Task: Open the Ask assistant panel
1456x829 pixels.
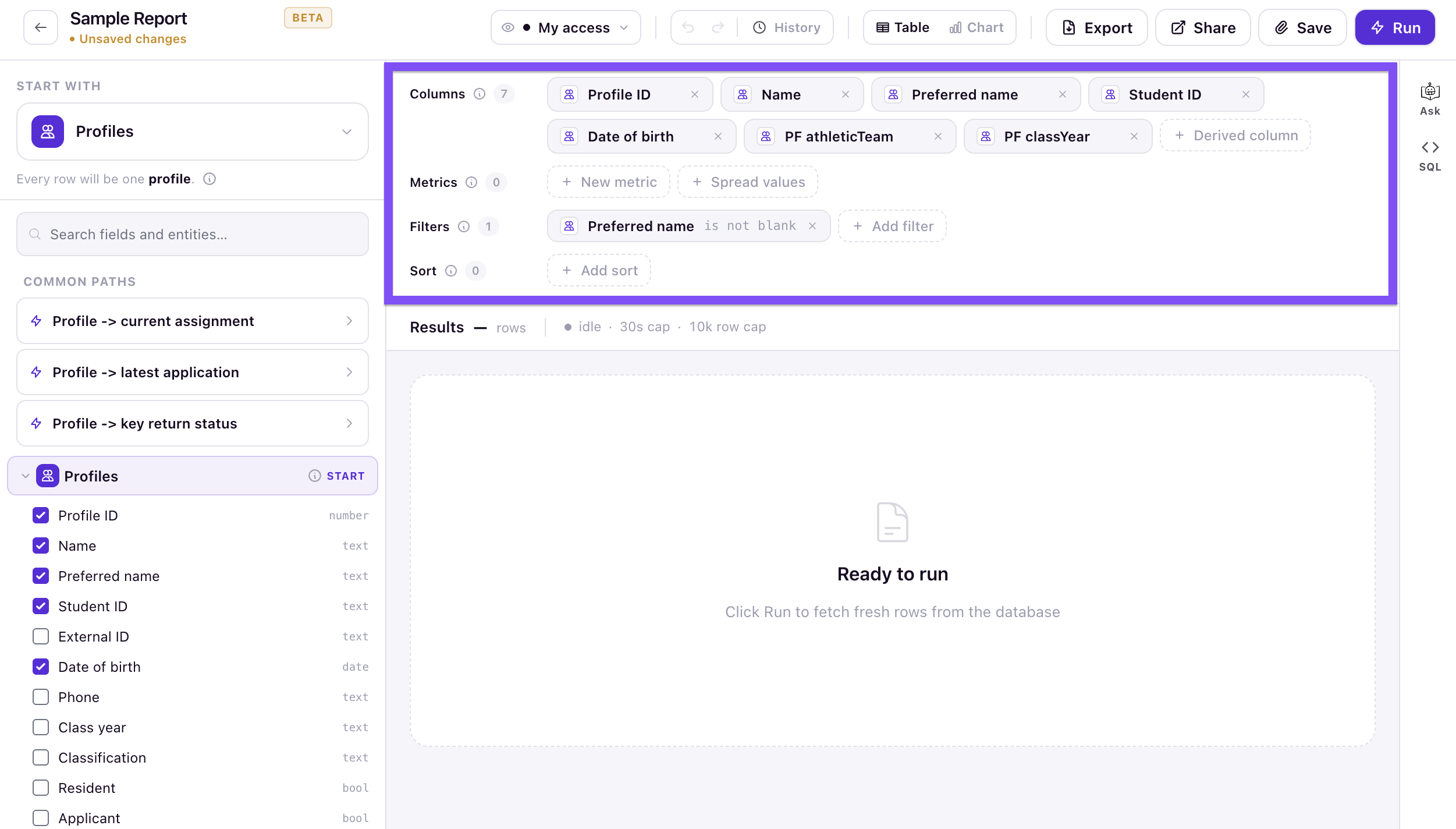Action: click(1430, 100)
